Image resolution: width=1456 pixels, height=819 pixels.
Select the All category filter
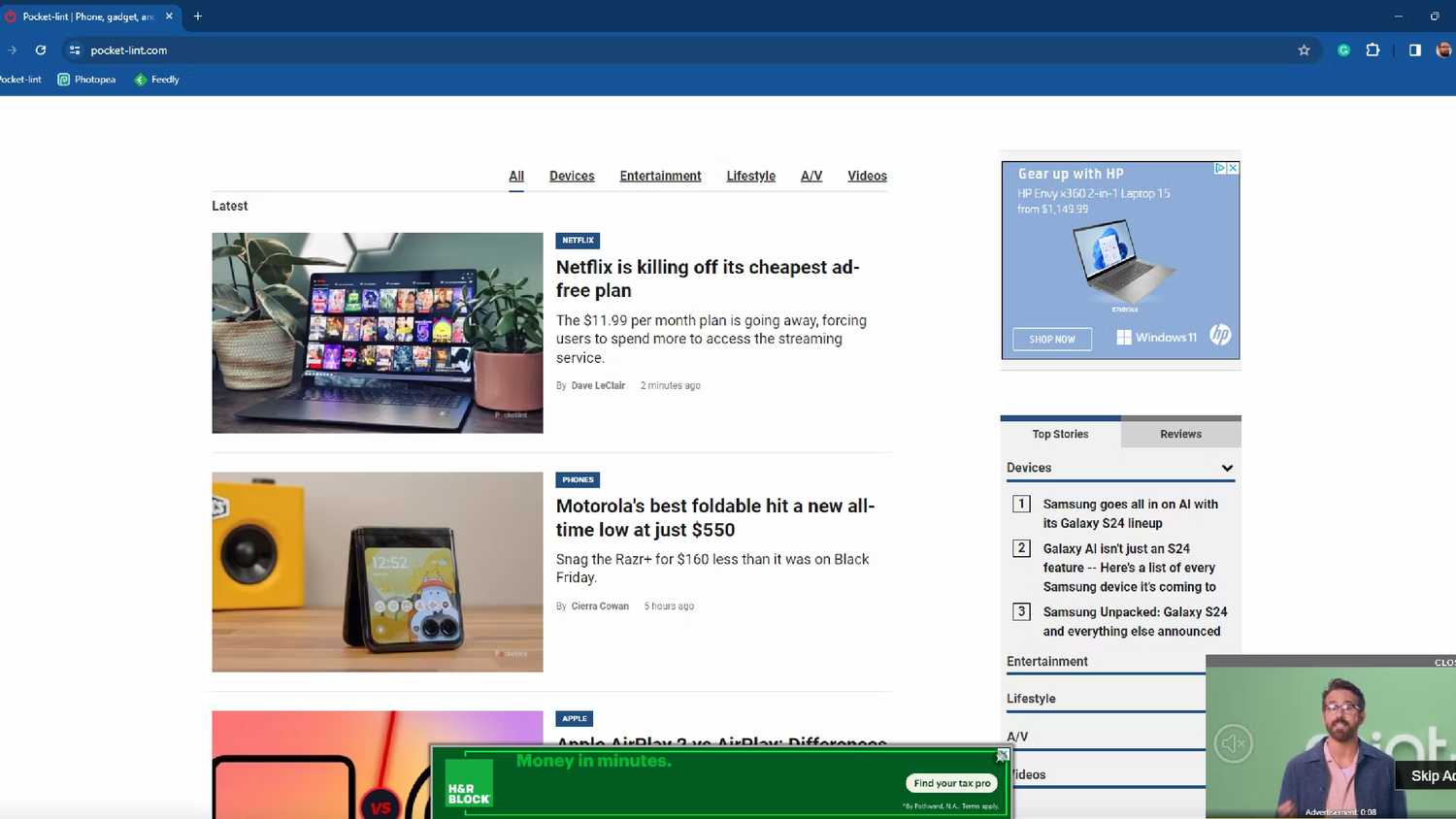coord(516,176)
